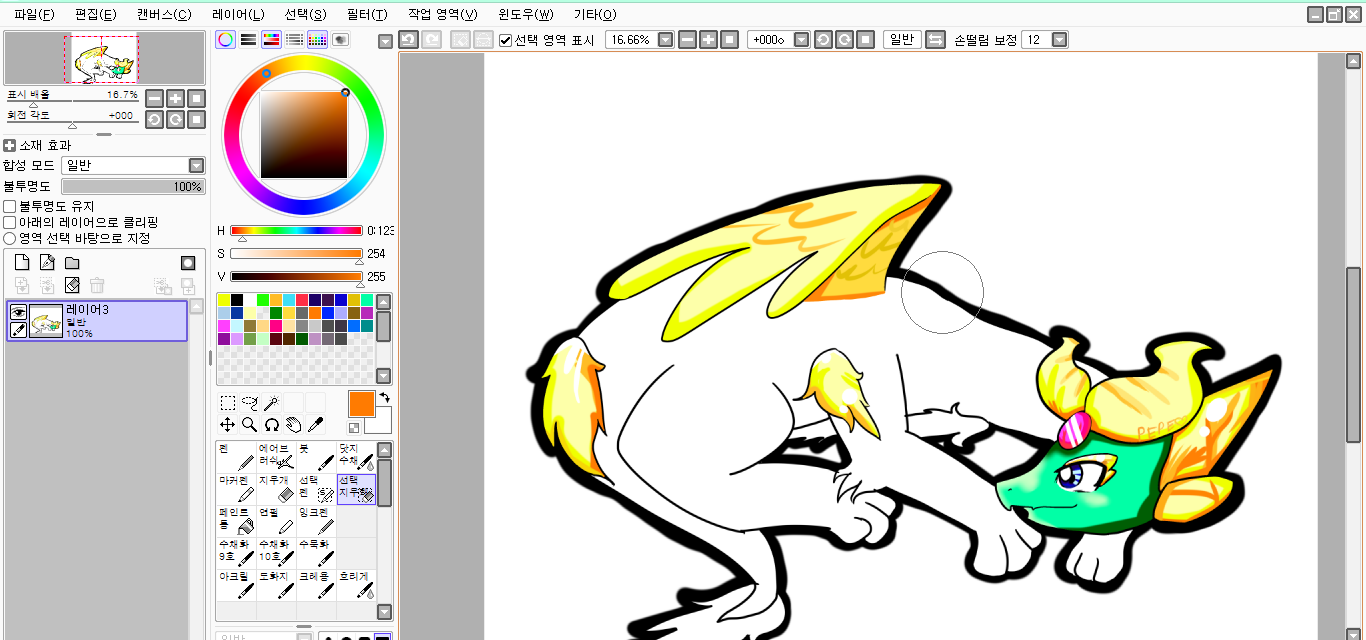
Task: Choose the 선택펜 selection pen tool
Action: point(316,489)
